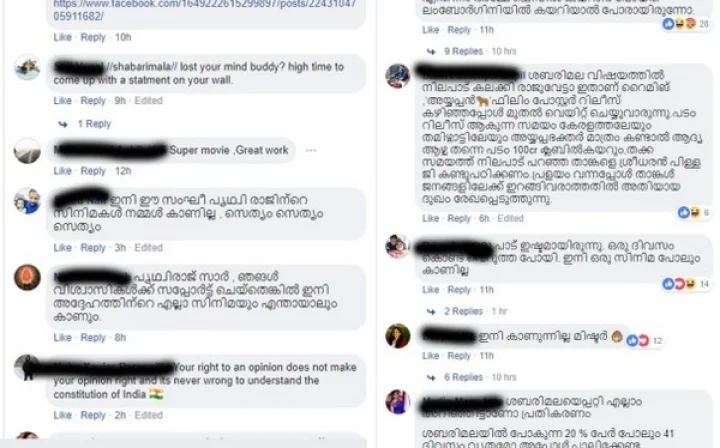Open three-dot options beside Super movie comment

311,150
